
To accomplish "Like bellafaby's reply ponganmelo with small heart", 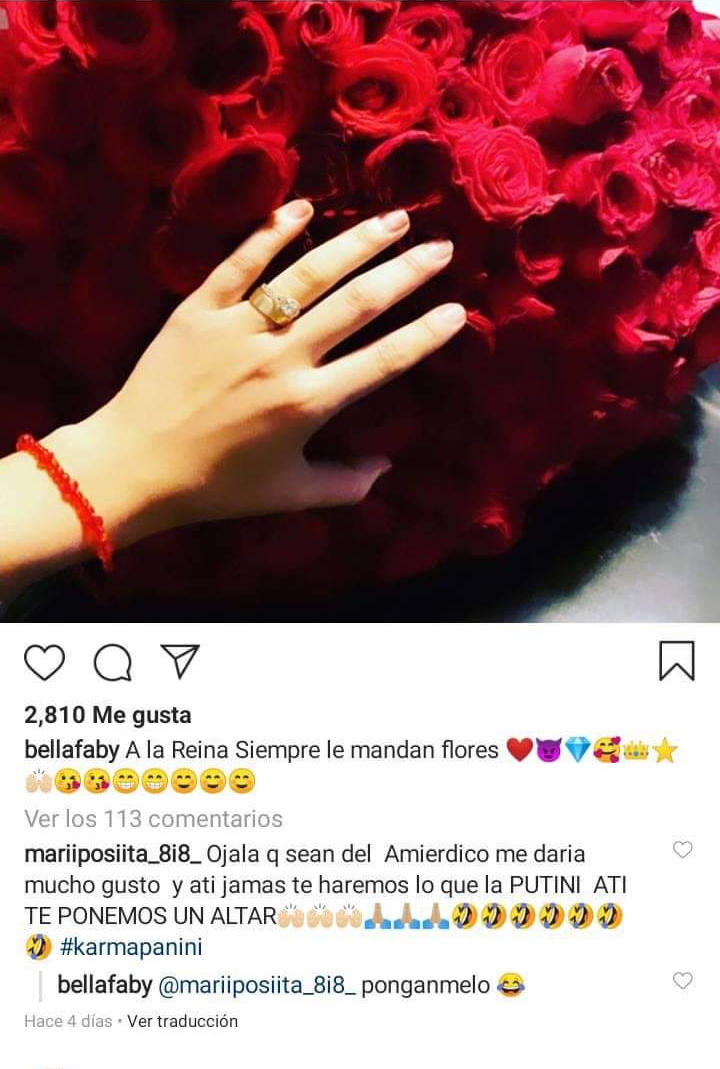I will coord(682,980).
